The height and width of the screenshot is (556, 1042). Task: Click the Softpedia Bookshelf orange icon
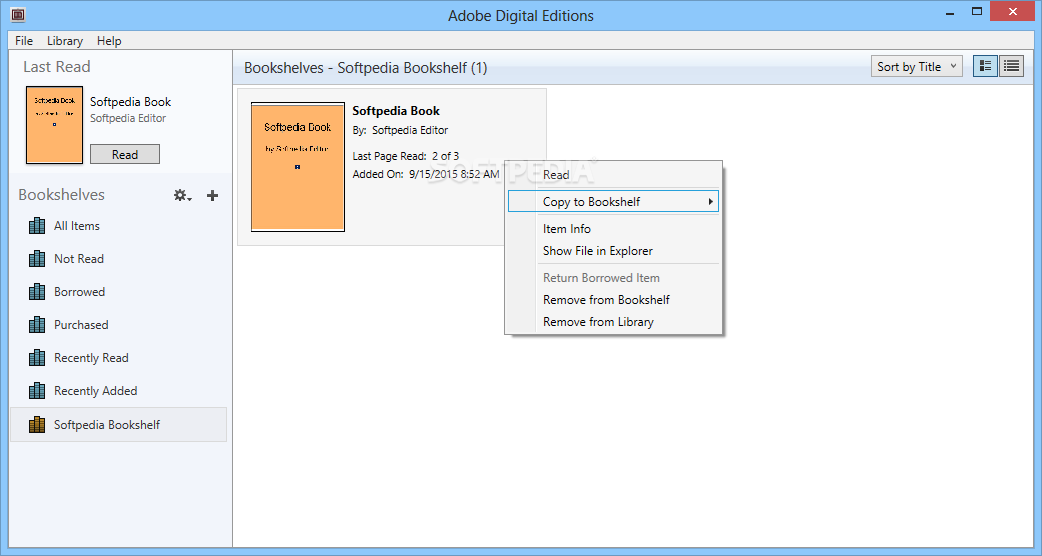pyautogui.click(x=37, y=424)
